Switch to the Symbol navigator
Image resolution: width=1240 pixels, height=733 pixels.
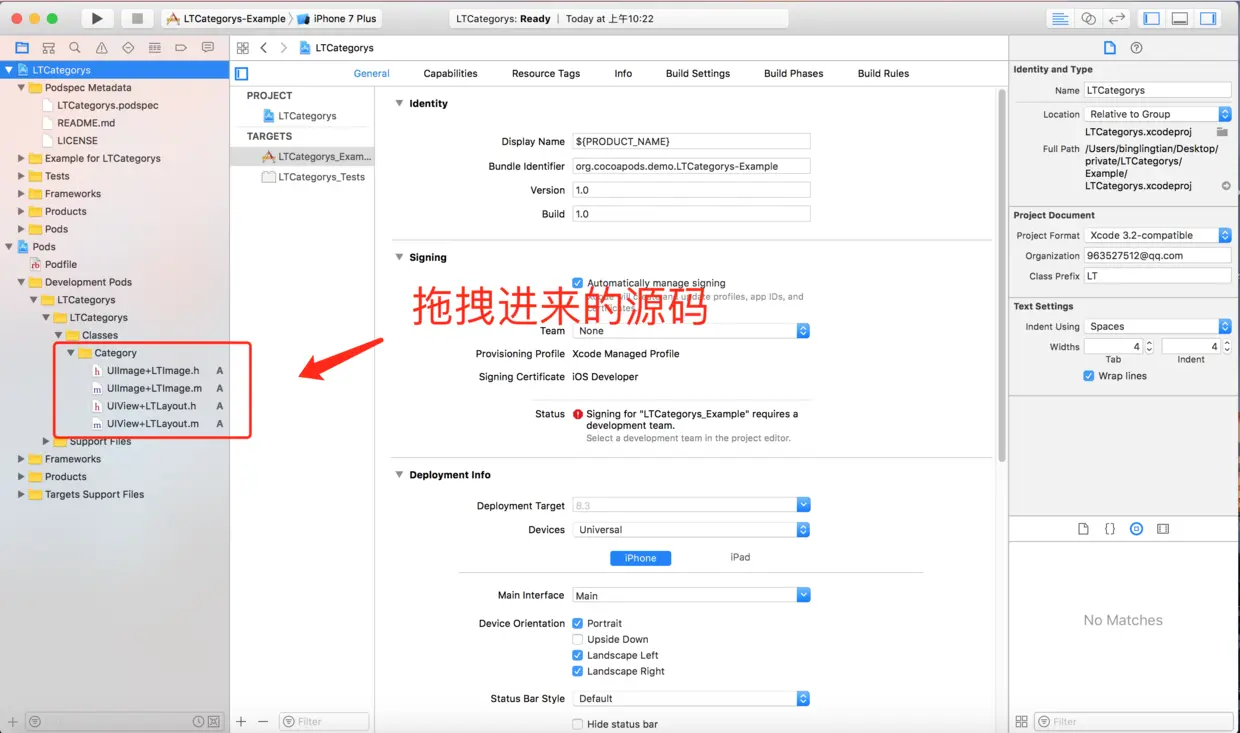tap(48, 48)
